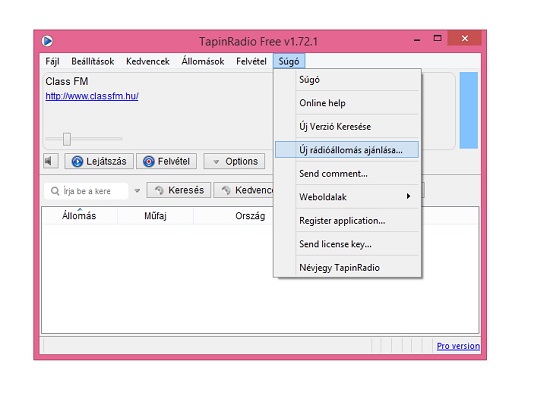Select Új rádióállomás ajánlása...

[347, 150]
